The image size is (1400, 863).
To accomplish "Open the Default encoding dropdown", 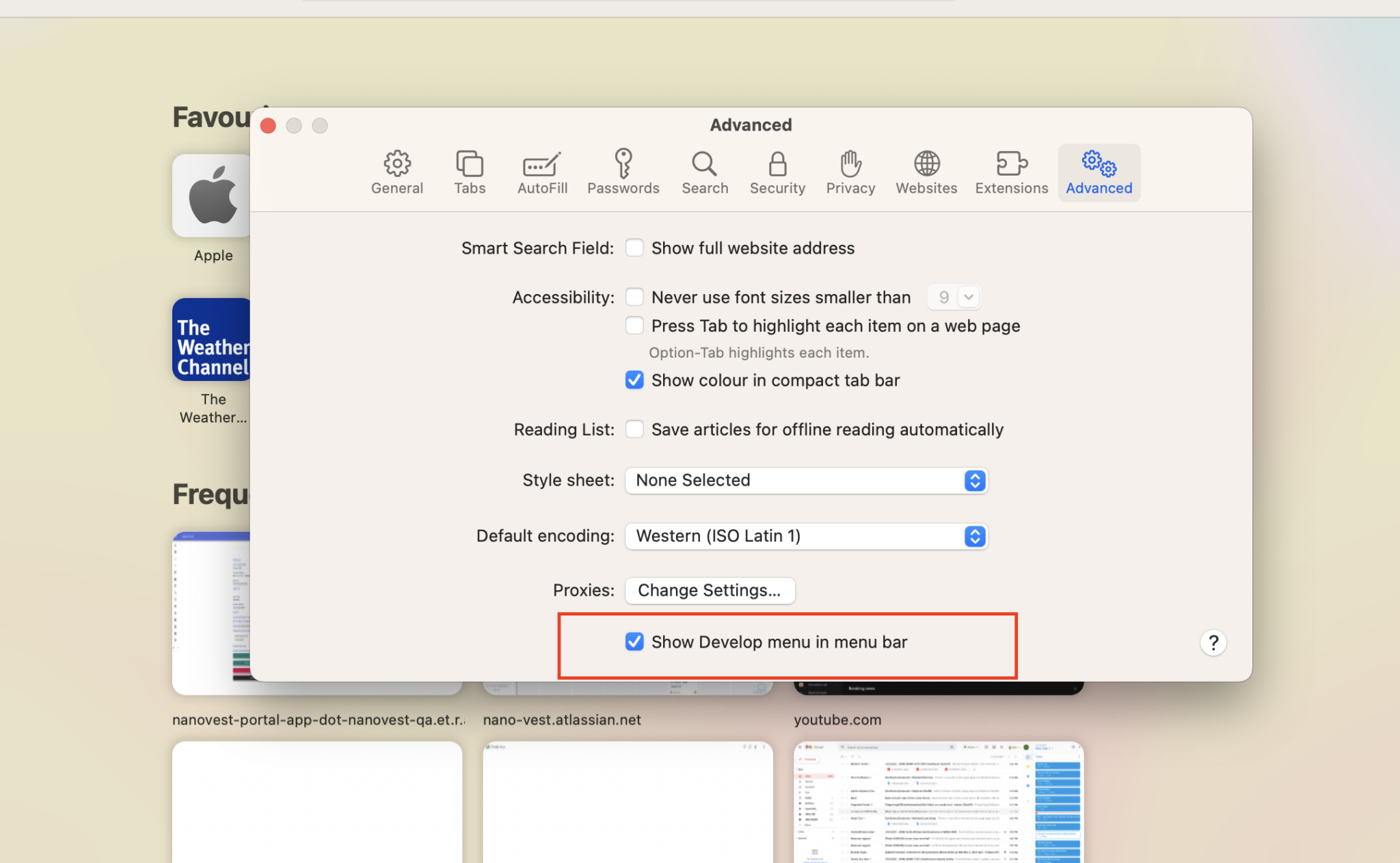I will (x=974, y=536).
